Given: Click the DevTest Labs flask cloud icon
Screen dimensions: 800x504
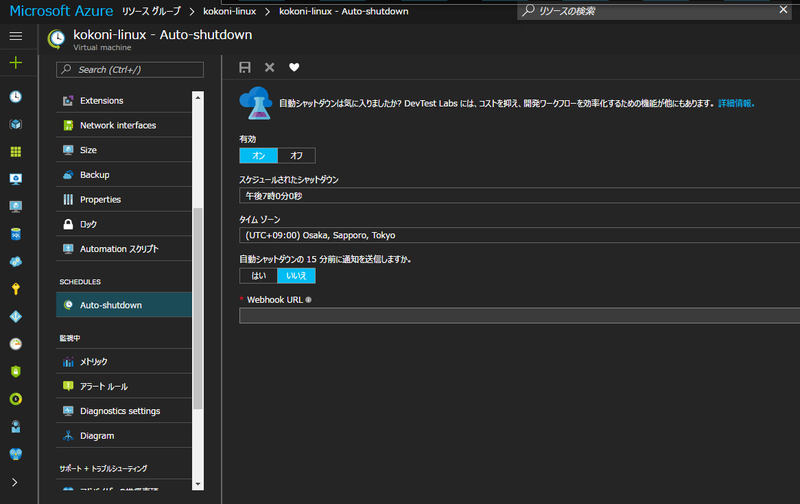Looking at the screenshot, I should pos(256,103).
